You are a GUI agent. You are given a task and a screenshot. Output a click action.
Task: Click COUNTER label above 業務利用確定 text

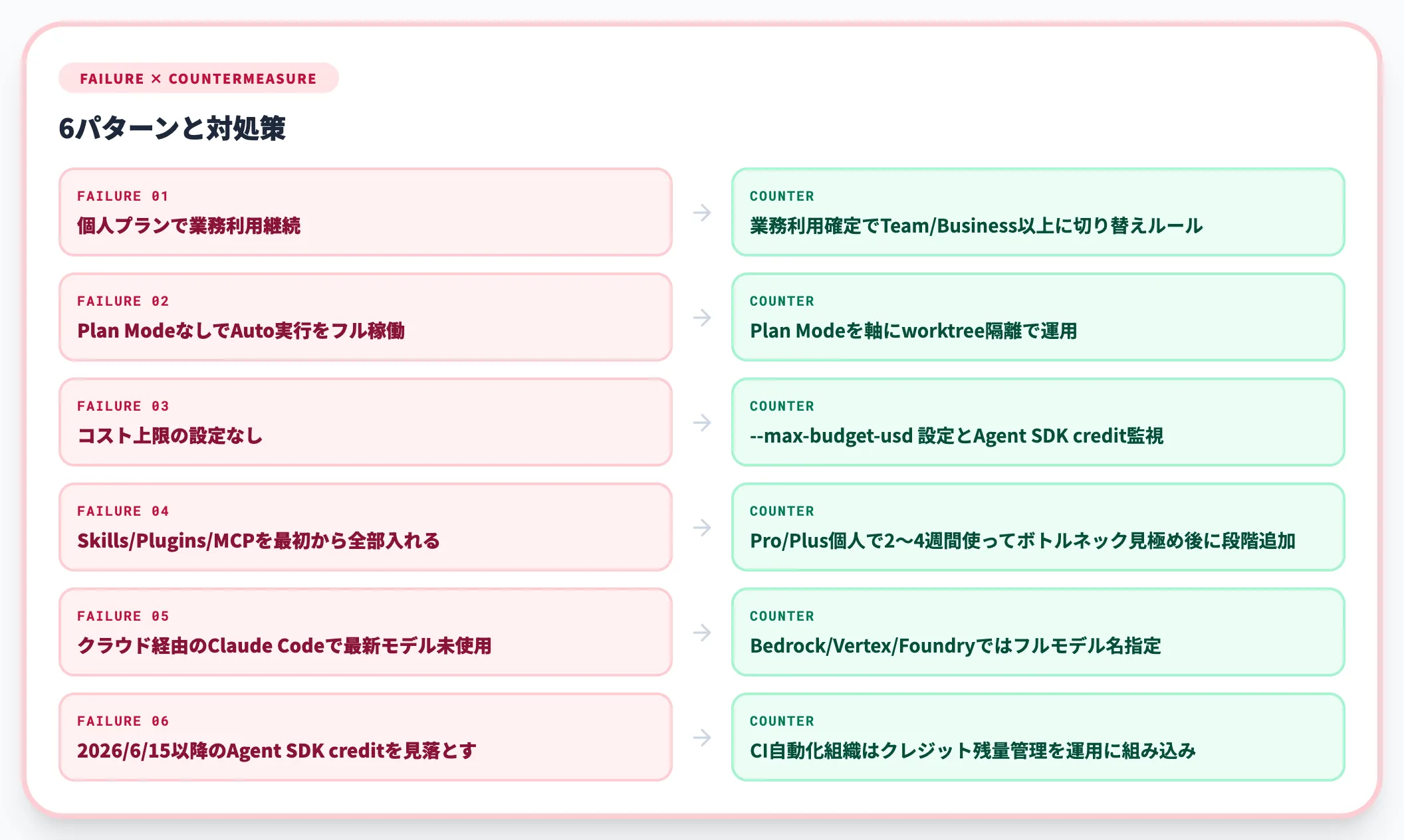click(x=782, y=196)
